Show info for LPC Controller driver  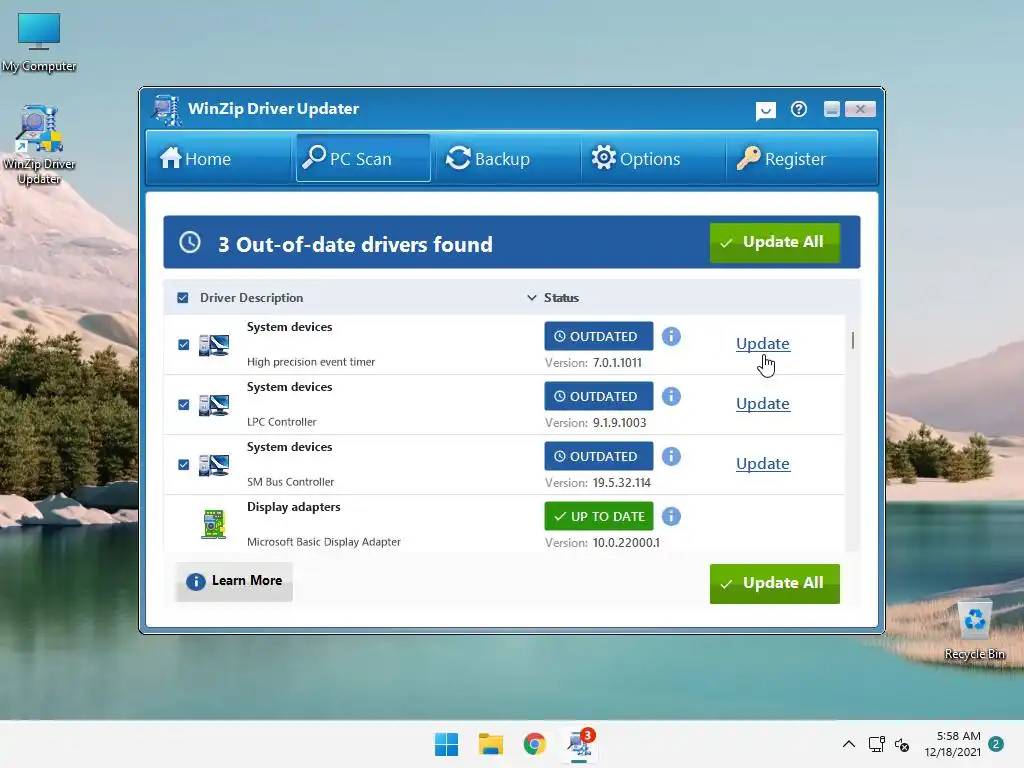tap(671, 396)
